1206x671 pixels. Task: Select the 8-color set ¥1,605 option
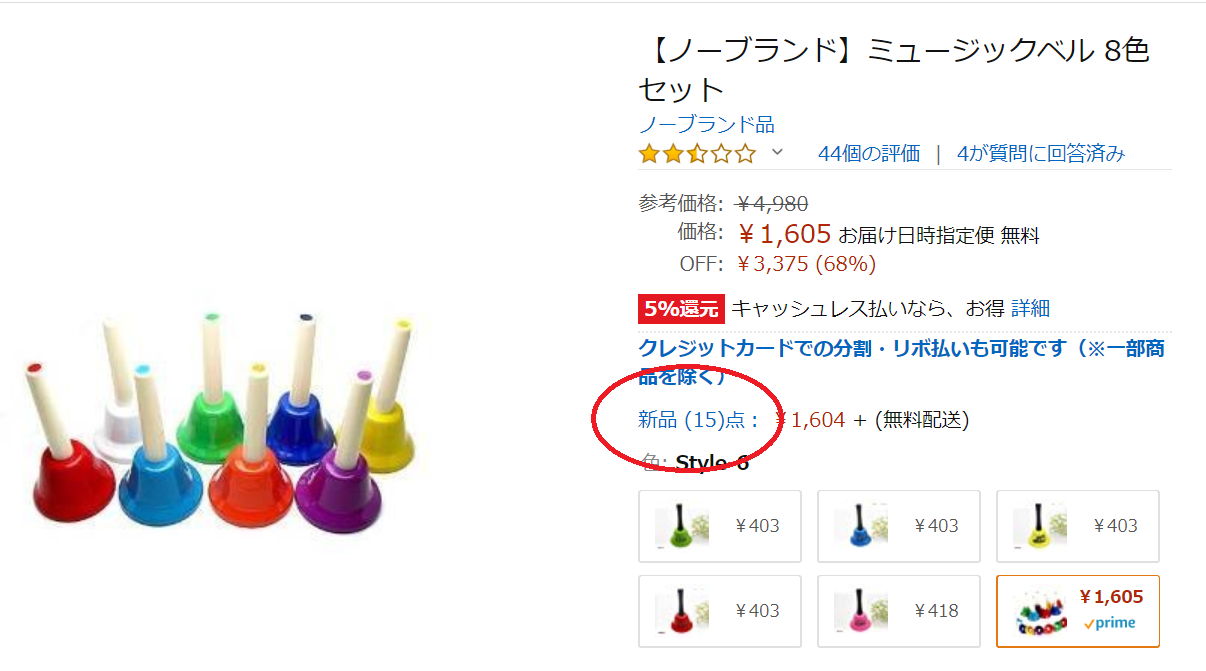pyautogui.click(x=1077, y=611)
